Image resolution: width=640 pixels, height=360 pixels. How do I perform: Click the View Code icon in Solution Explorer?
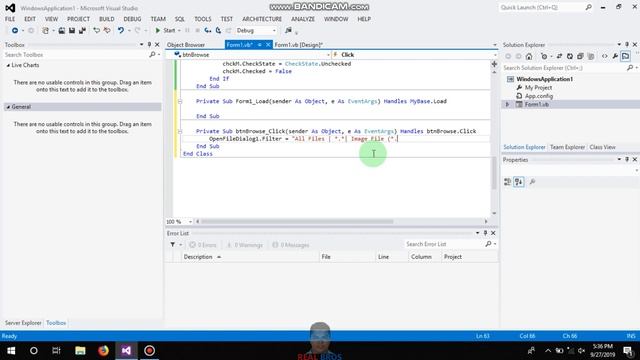point(604,57)
